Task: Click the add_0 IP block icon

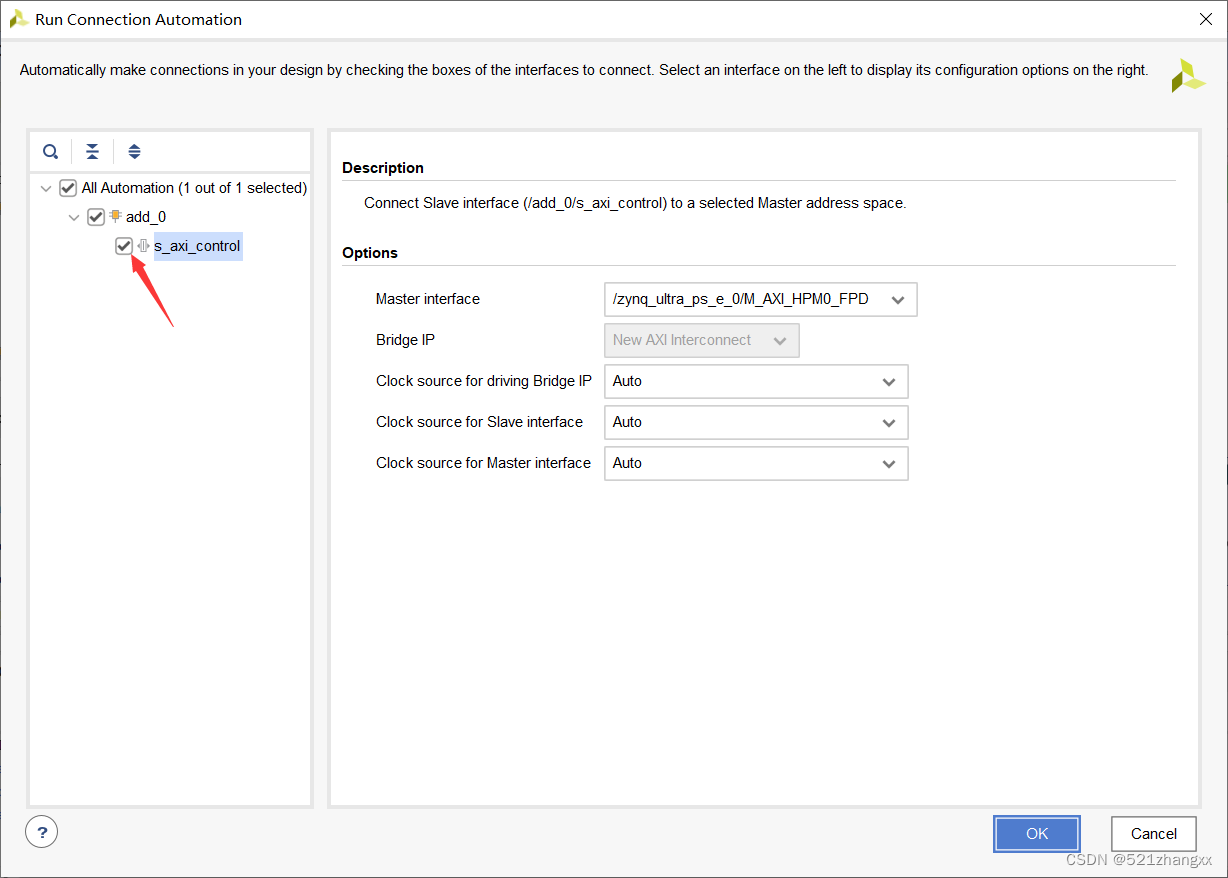Action: click(x=115, y=216)
